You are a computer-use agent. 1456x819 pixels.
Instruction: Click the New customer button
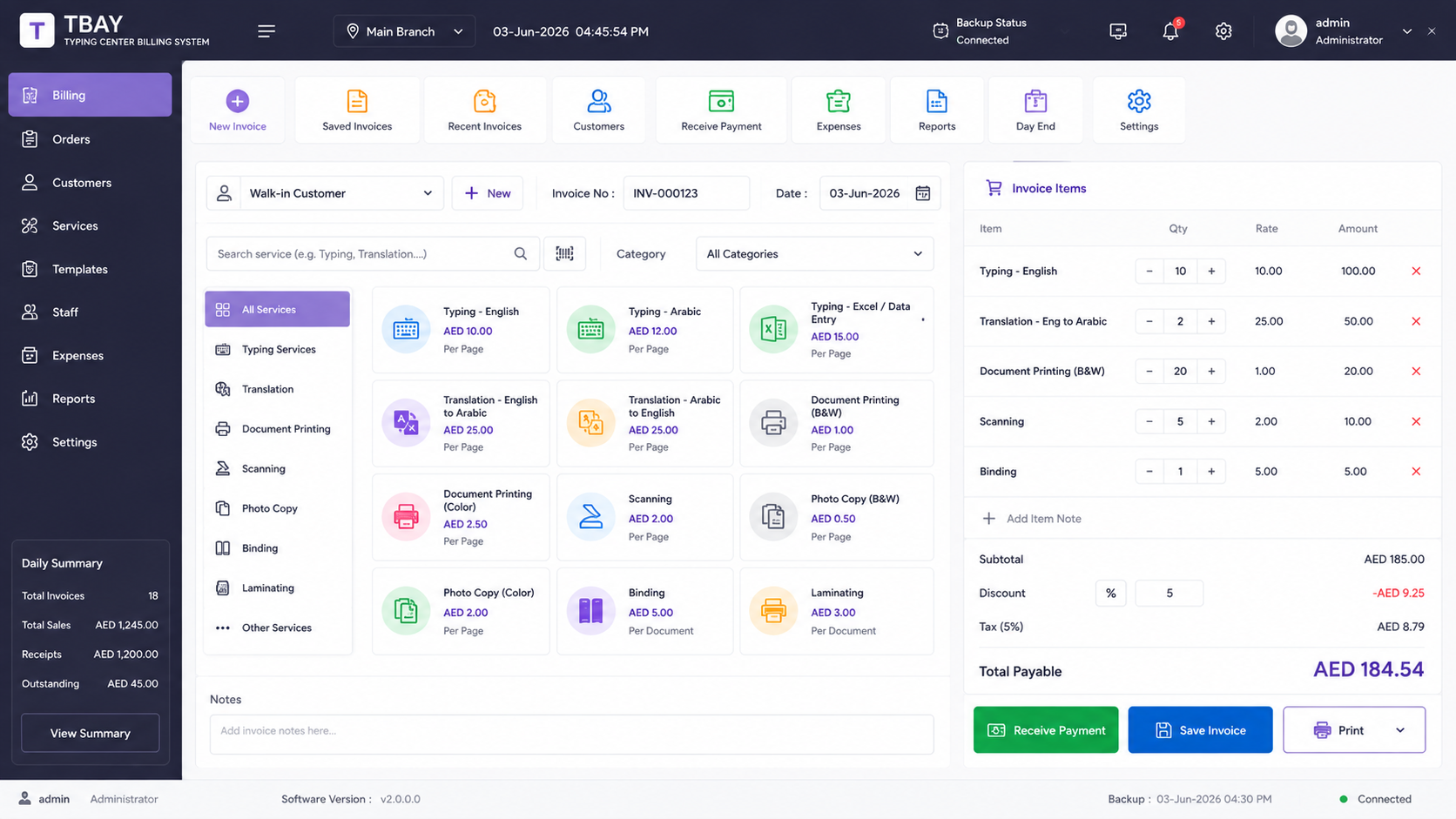(x=488, y=193)
